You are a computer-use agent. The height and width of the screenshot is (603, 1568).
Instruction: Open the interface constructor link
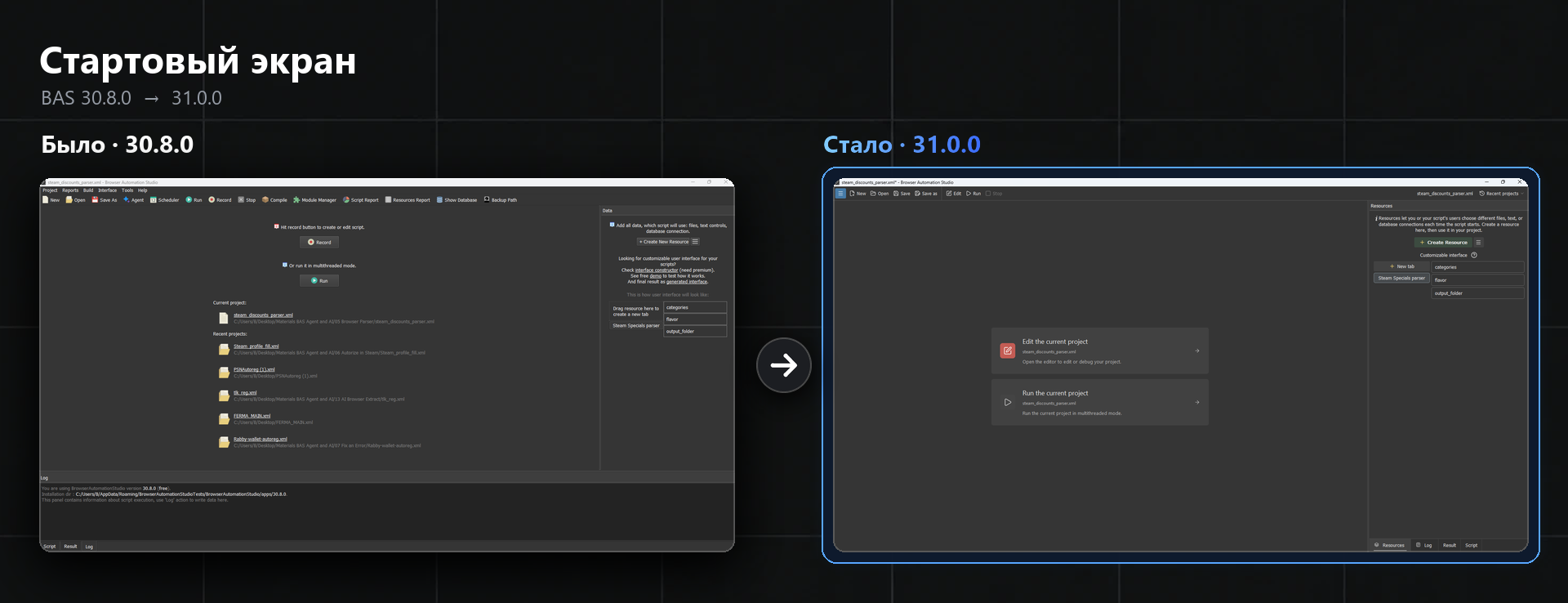(x=656, y=270)
